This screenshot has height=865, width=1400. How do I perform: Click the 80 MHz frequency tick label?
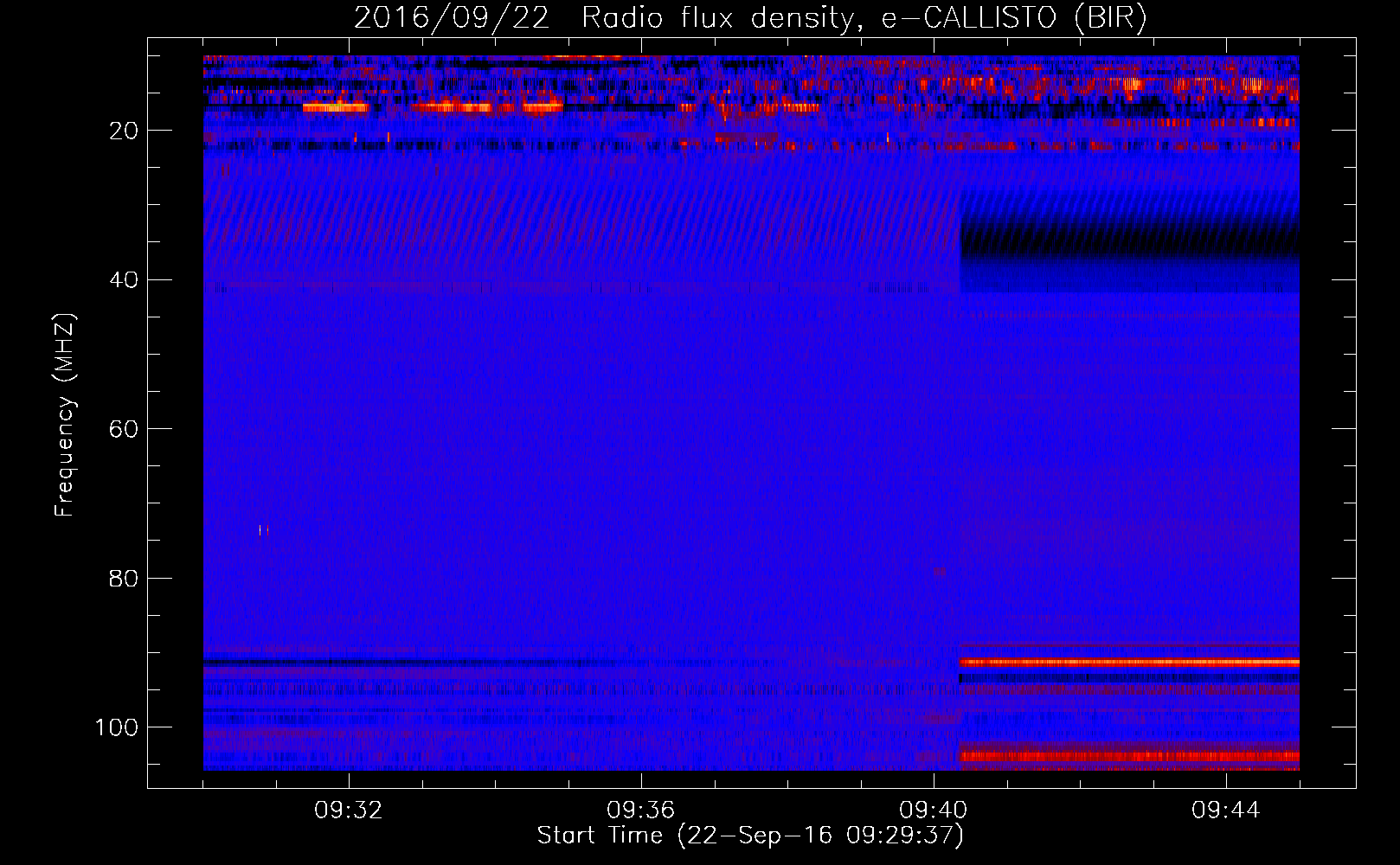pos(124,578)
